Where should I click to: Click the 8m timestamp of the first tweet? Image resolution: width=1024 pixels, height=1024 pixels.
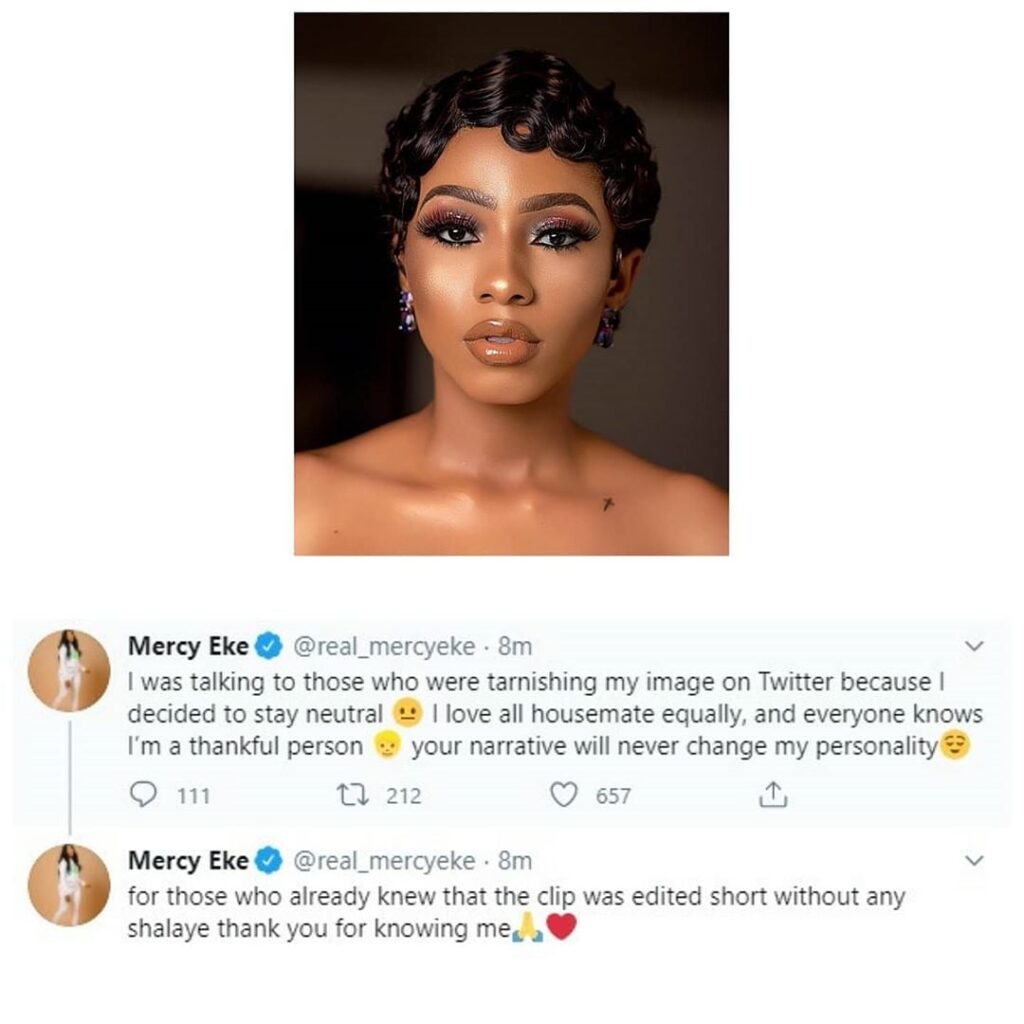pyautogui.click(x=515, y=647)
